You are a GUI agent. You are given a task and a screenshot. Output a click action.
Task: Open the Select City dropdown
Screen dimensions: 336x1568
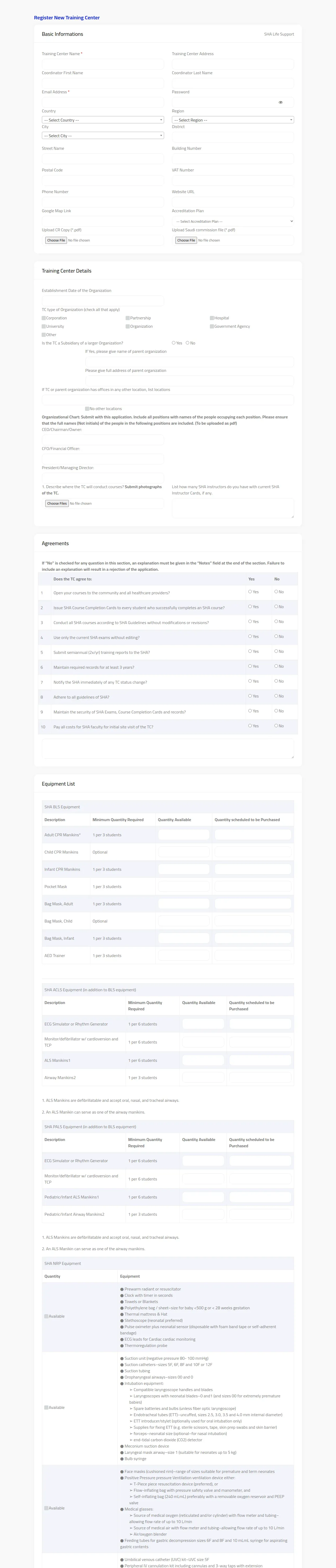pos(102,136)
